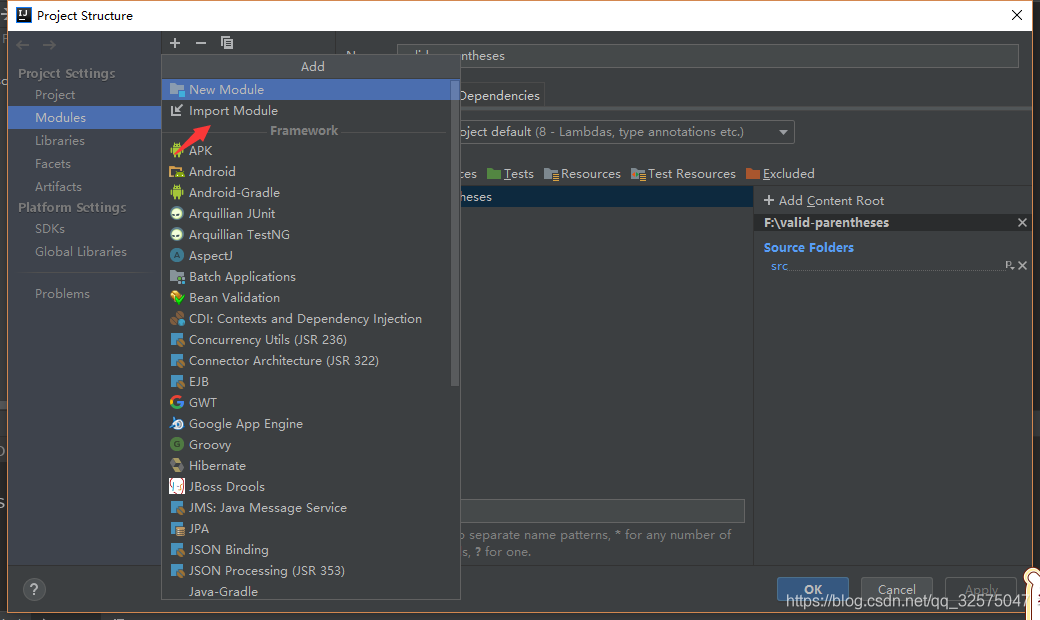The image size is (1040, 620).
Task: Close the Project Structure dialog
Action: click(1017, 15)
